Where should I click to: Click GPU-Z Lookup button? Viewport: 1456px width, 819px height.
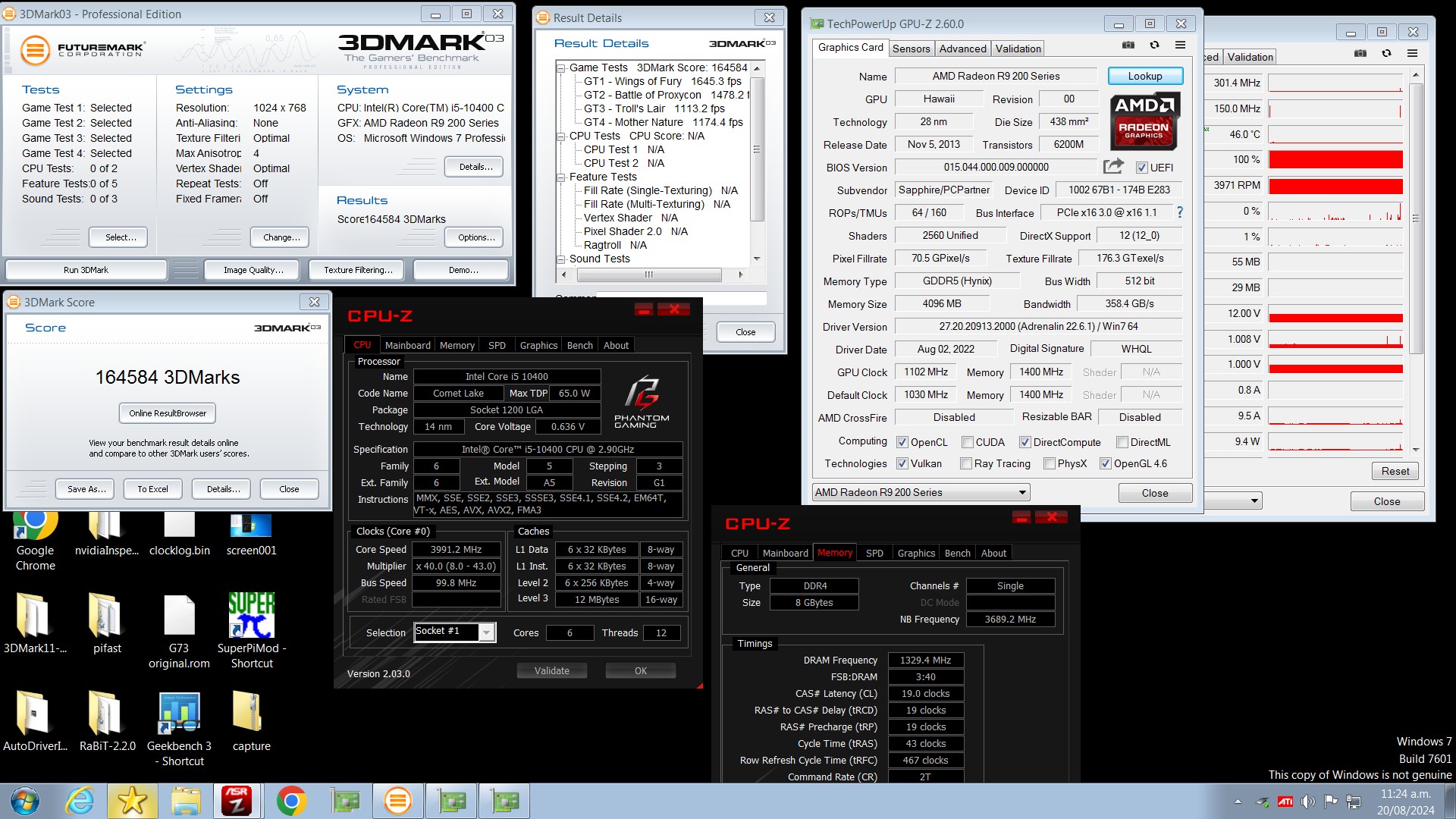[x=1144, y=76]
